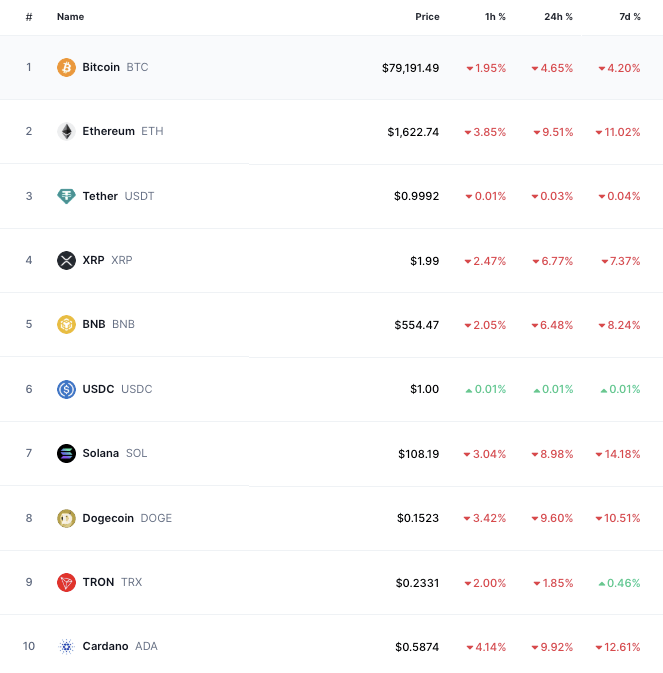Open the Bitcoin name link
Viewport: 663px width, 673px height.
pyautogui.click(x=101, y=67)
